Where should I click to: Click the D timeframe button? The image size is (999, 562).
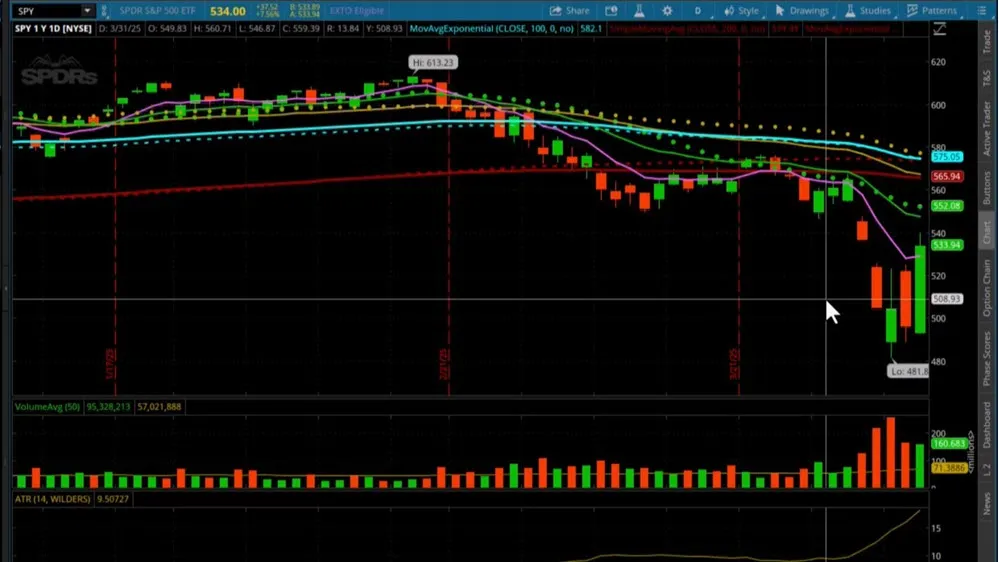point(698,11)
